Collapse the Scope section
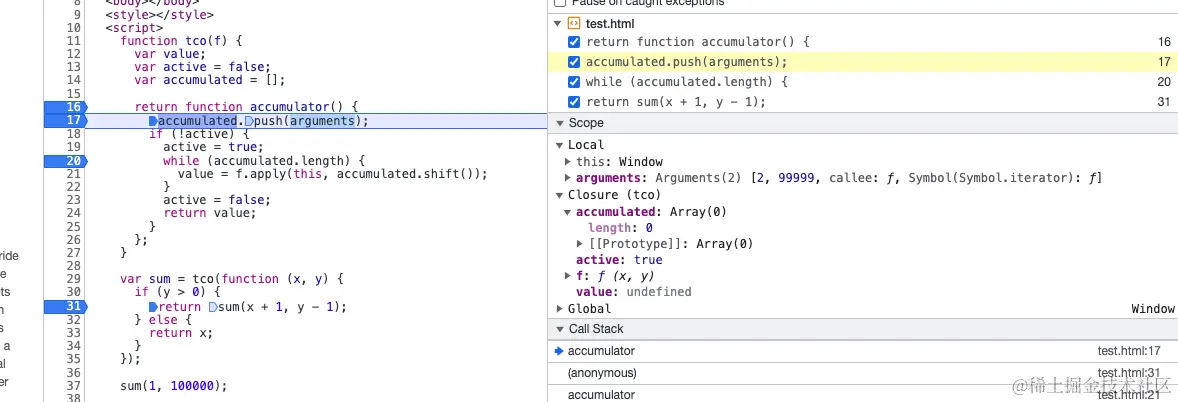The image size is (1178, 402). point(559,123)
